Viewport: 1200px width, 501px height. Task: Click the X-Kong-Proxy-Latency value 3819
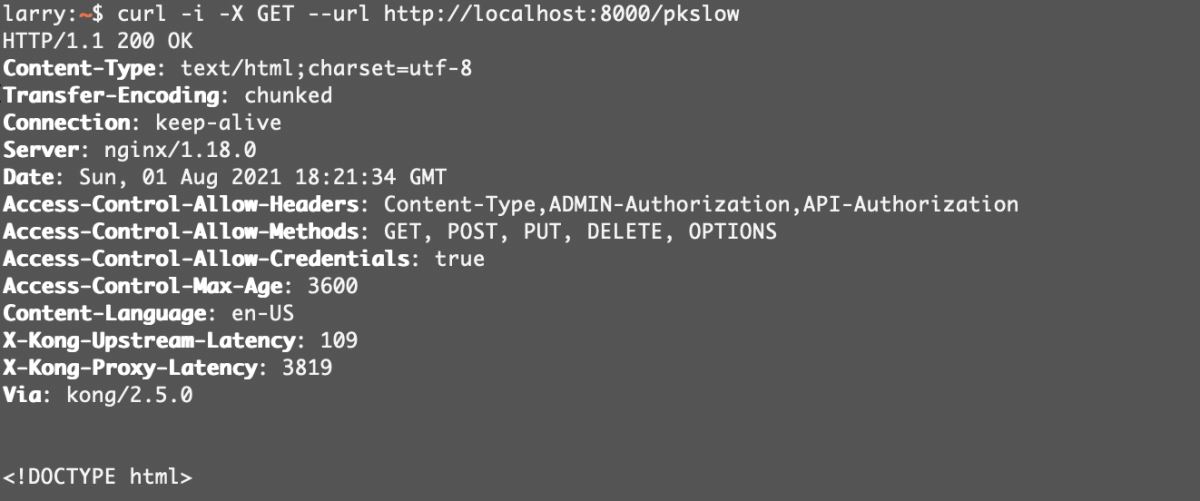[x=307, y=367]
